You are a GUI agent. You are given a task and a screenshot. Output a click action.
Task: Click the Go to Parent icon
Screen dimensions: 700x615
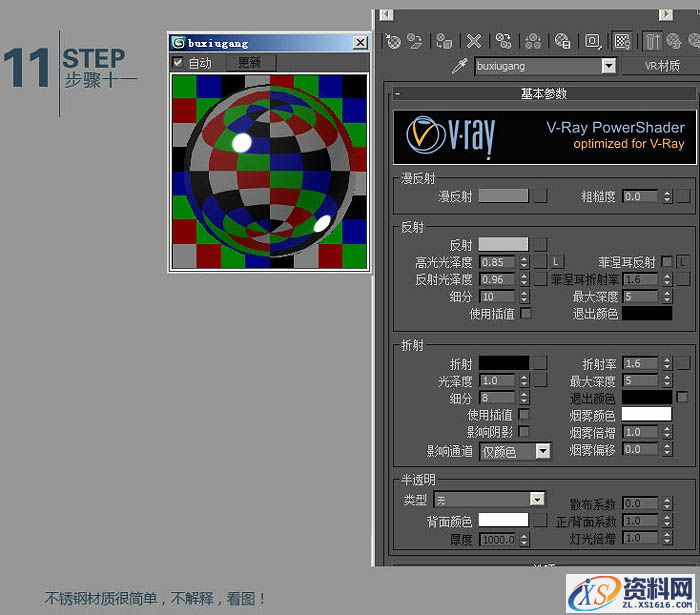674,42
